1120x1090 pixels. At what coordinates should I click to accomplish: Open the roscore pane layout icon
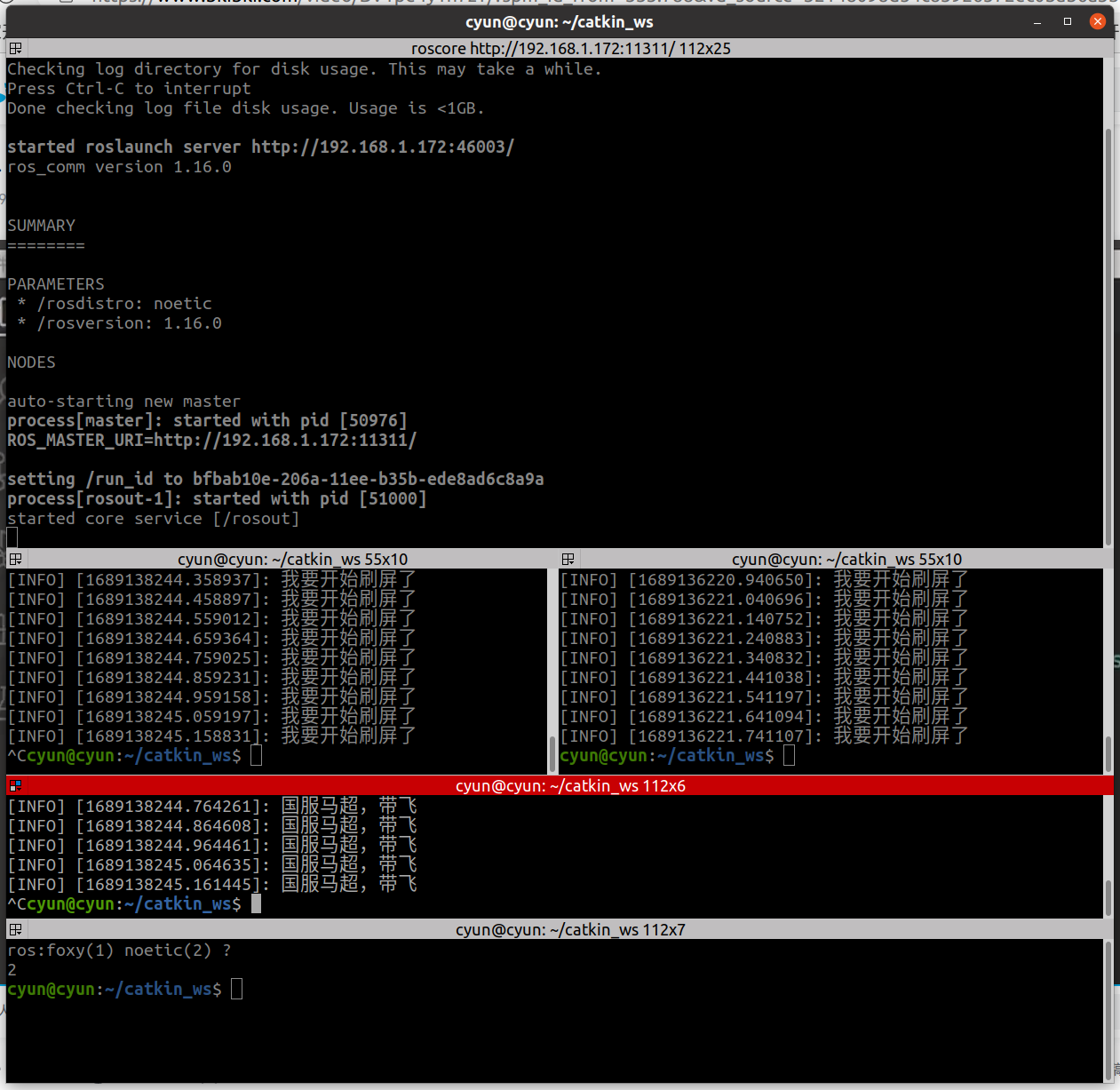[16, 48]
